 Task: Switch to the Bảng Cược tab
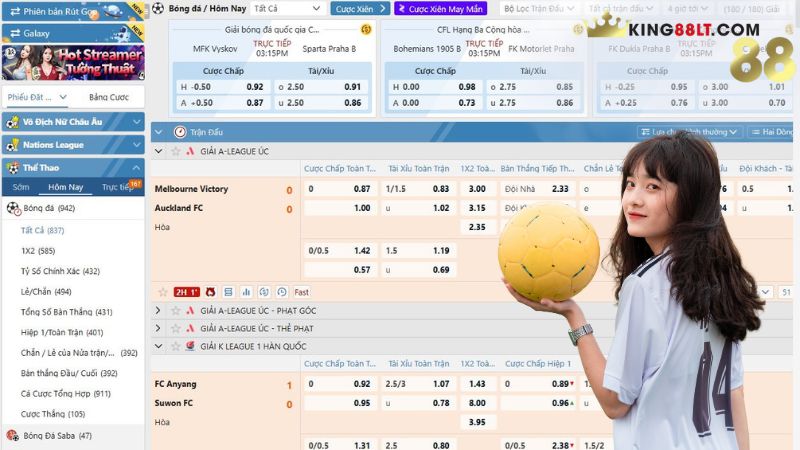(108, 97)
